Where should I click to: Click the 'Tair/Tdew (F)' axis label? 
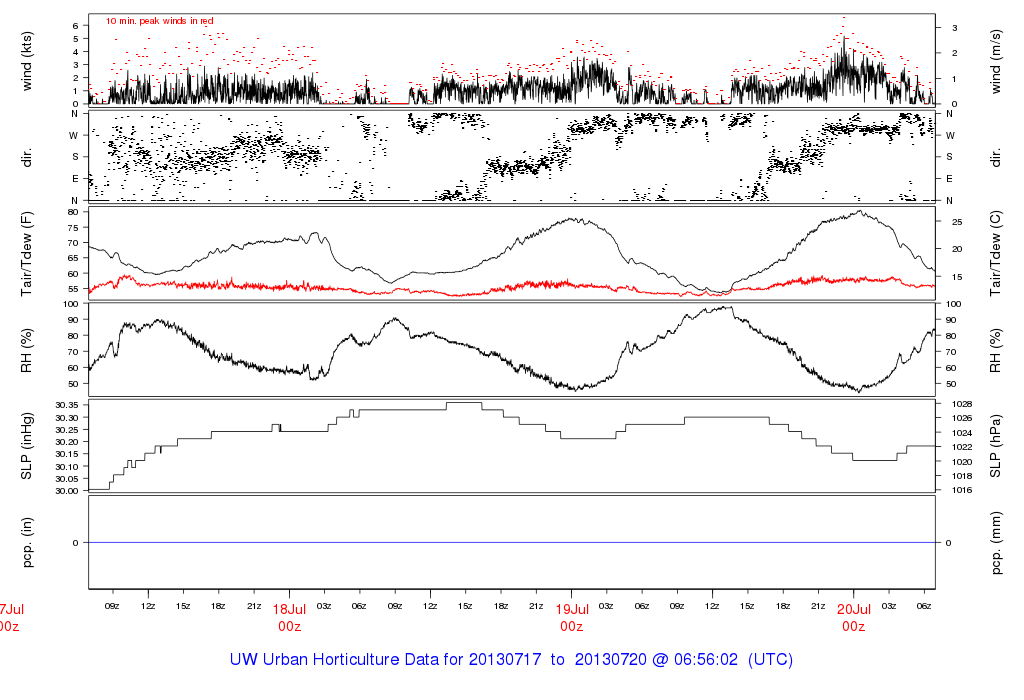(x=27, y=253)
